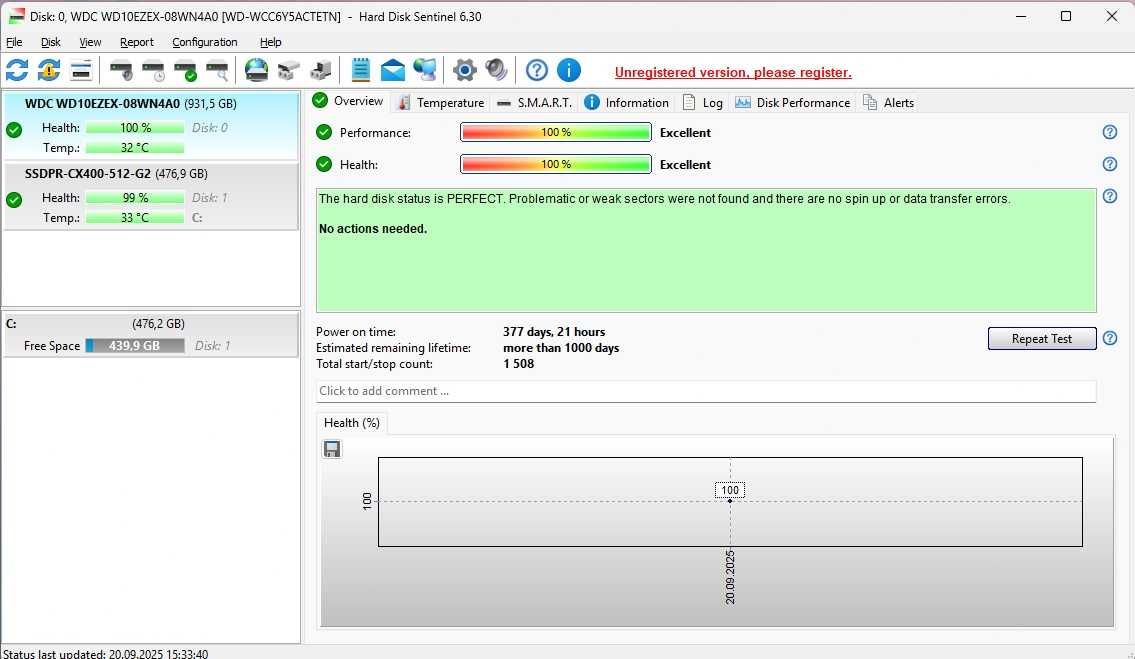The image size is (1135, 659).
Task: Click the '377 days, 21 hours' value
Action: 554,332
